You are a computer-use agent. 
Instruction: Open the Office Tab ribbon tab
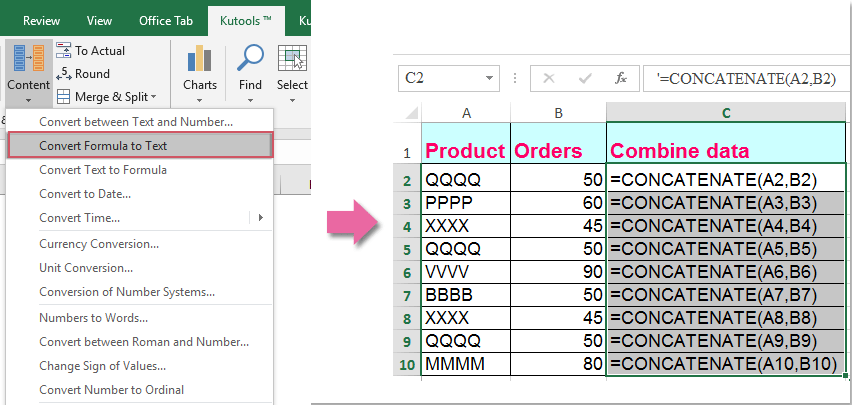tap(165, 20)
